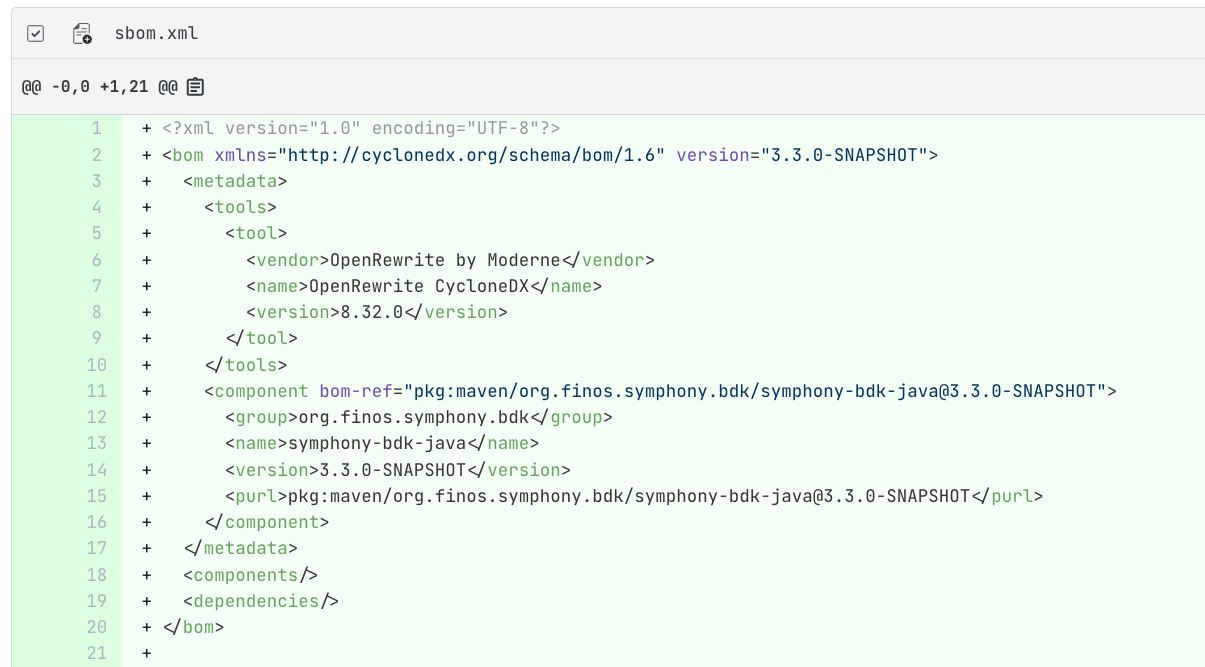The height and width of the screenshot is (667, 1205).
Task: Copy the hunk using the clipboard icon
Action: [x=195, y=87]
